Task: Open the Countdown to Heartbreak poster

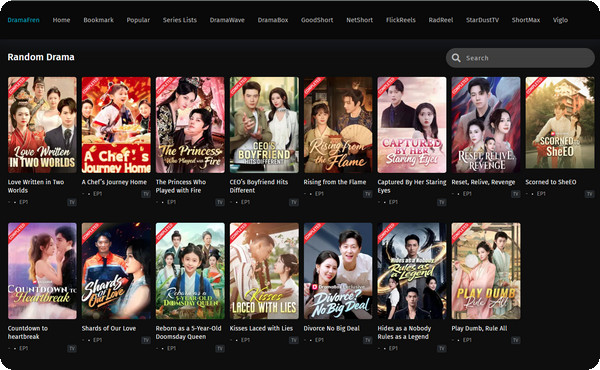Action: 42,271
